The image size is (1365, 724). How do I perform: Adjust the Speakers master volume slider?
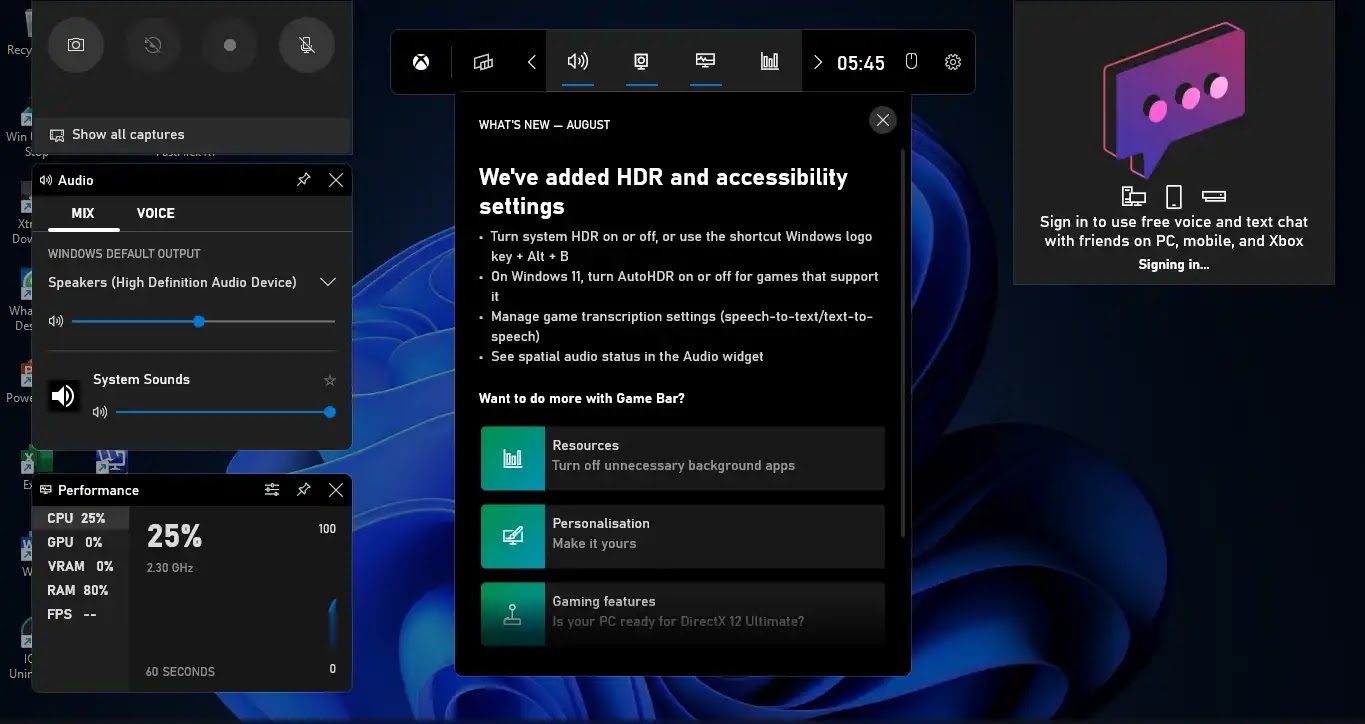[203, 321]
